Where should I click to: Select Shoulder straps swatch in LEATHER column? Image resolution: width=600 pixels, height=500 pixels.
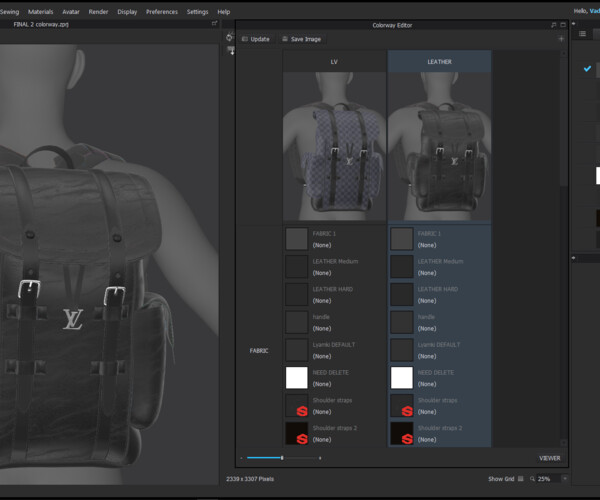(x=402, y=406)
